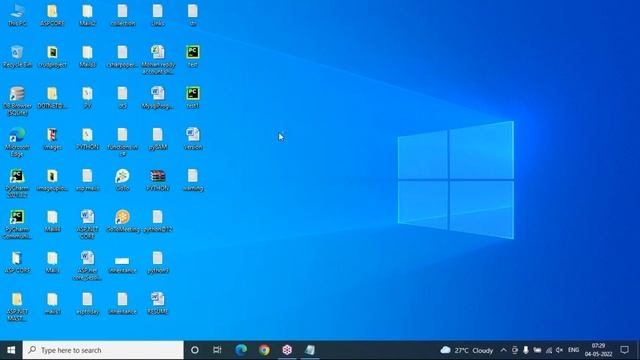640x360 pixels.
Task: Open the muted volume tray icon
Action: tap(560, 350)
